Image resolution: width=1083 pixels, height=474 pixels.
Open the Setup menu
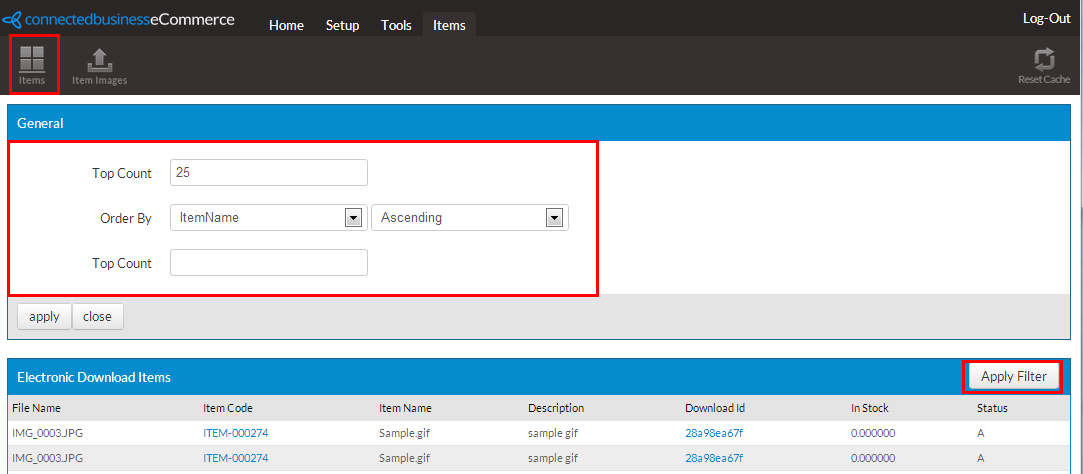click(343, 26)
